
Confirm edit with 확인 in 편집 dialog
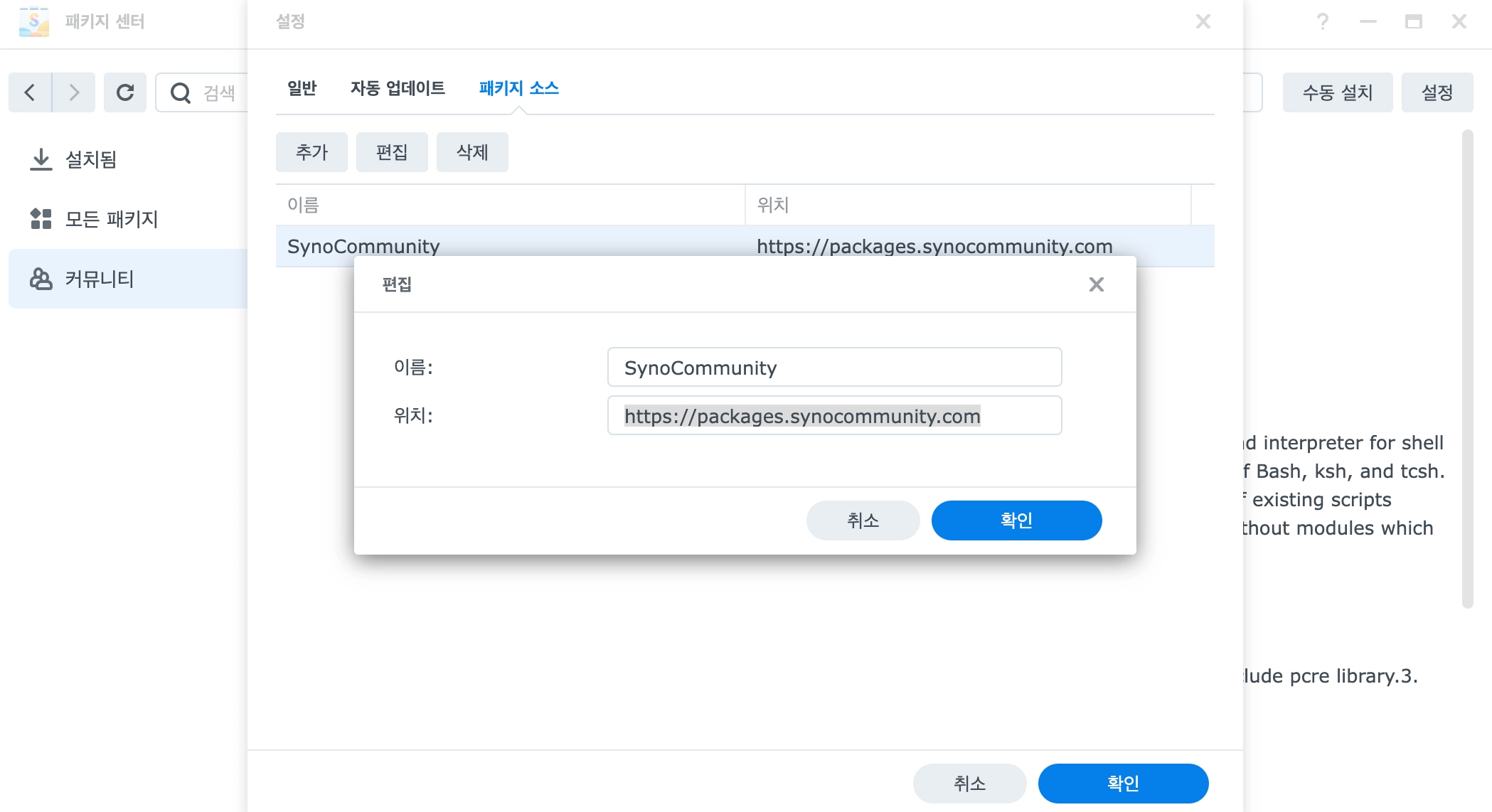tap(1017, 520)
